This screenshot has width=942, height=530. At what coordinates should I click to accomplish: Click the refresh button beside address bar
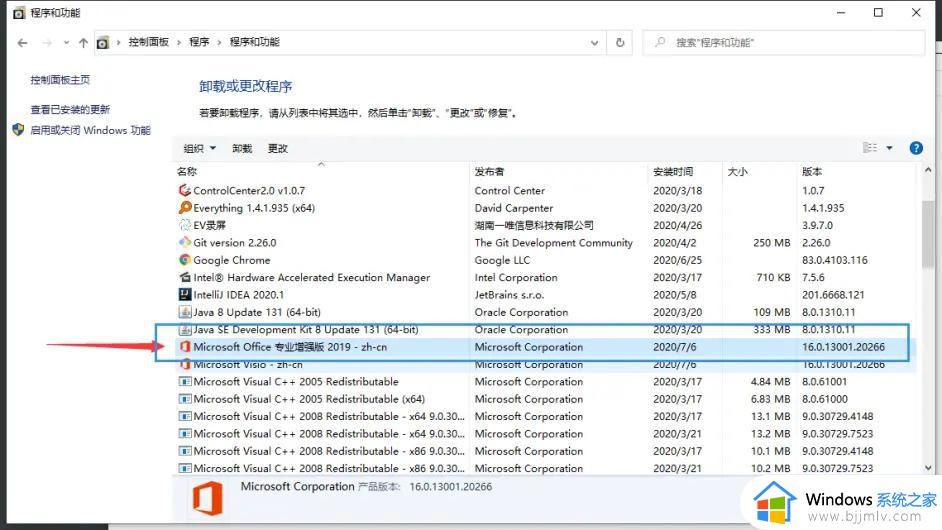[620, 43]
